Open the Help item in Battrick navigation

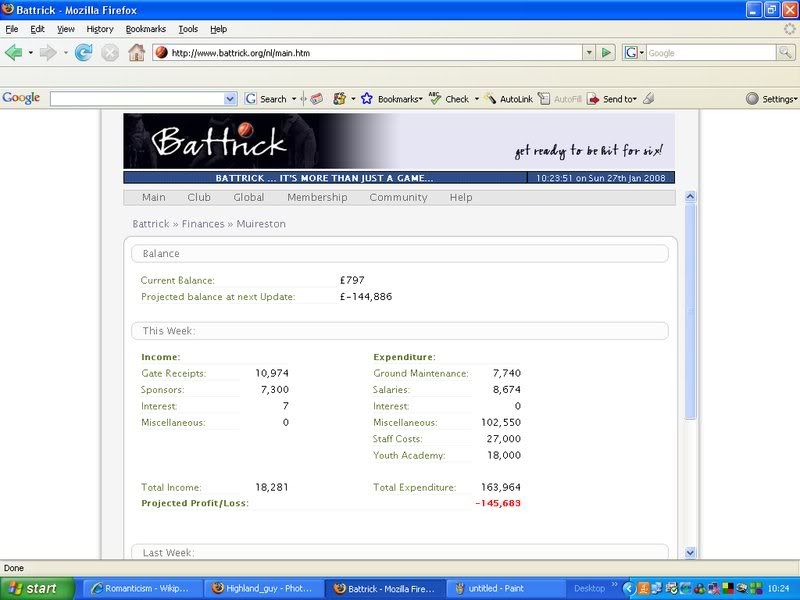coord(461,197)
